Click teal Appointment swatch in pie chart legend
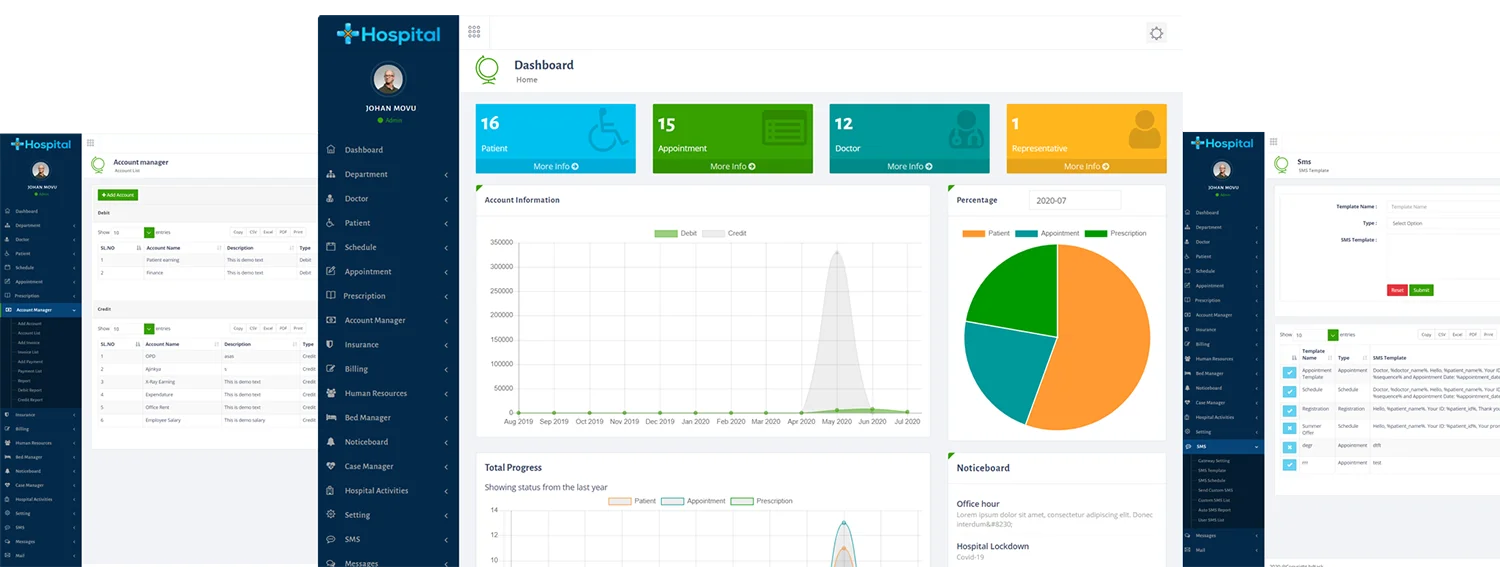The width and height of the screenshot is (1500, 567). pyautogui.click(x=1027, y=233)
